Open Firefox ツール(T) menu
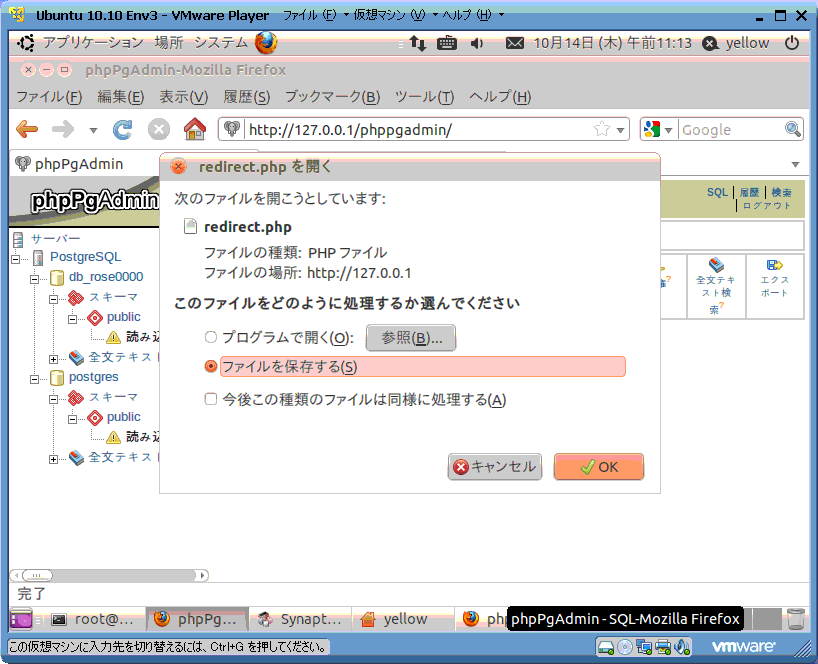818x664 pixels. (424, 97)
